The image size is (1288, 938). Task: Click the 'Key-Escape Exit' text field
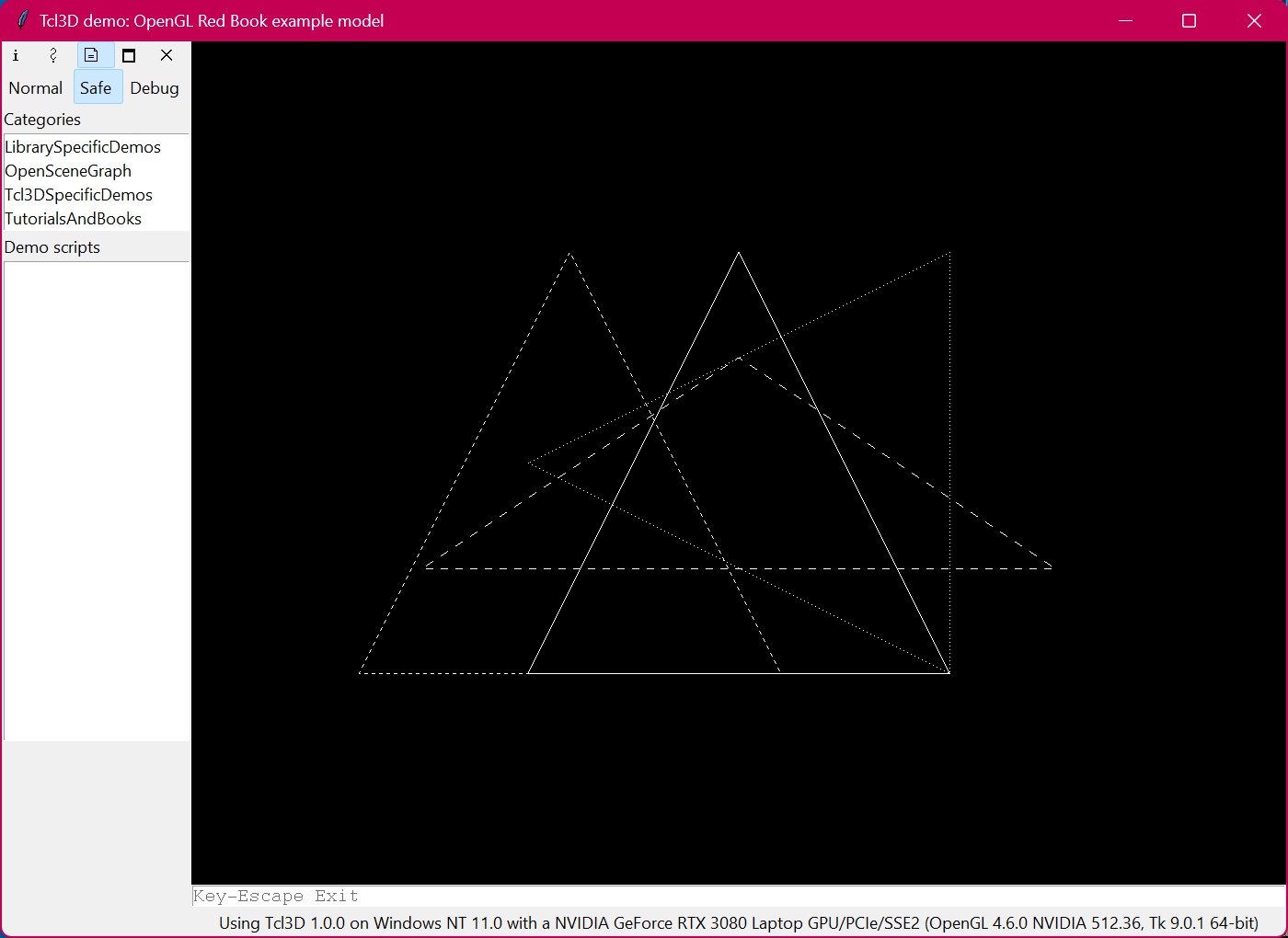738,896
